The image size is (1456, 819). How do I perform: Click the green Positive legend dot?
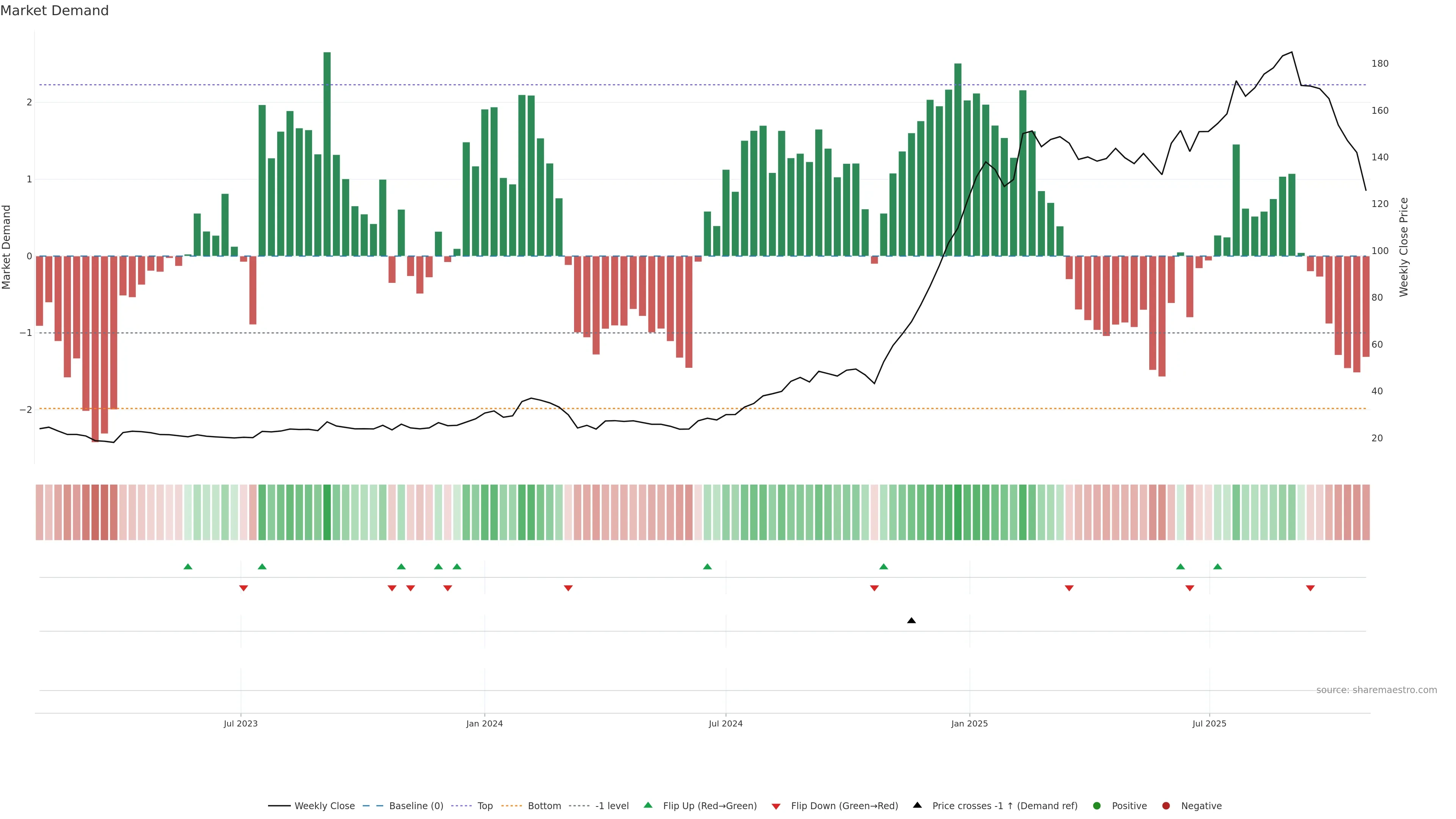(x=1097, y=806)
